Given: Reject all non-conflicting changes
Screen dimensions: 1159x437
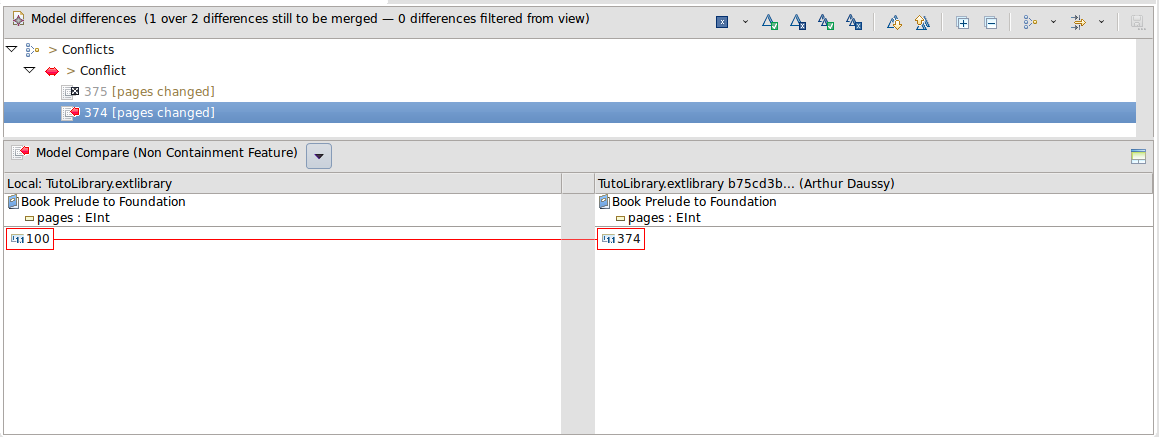Looking at the screenshot, I should click(x=854, y=22).
